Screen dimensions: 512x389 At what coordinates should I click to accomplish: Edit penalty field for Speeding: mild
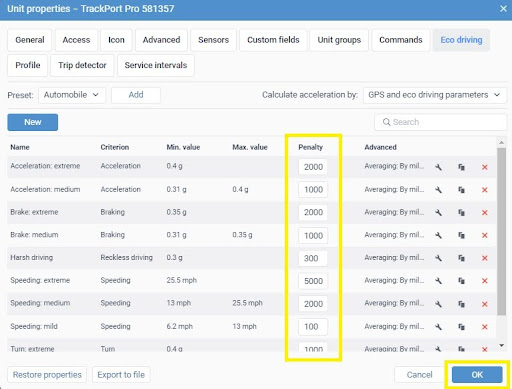[313, 327]
